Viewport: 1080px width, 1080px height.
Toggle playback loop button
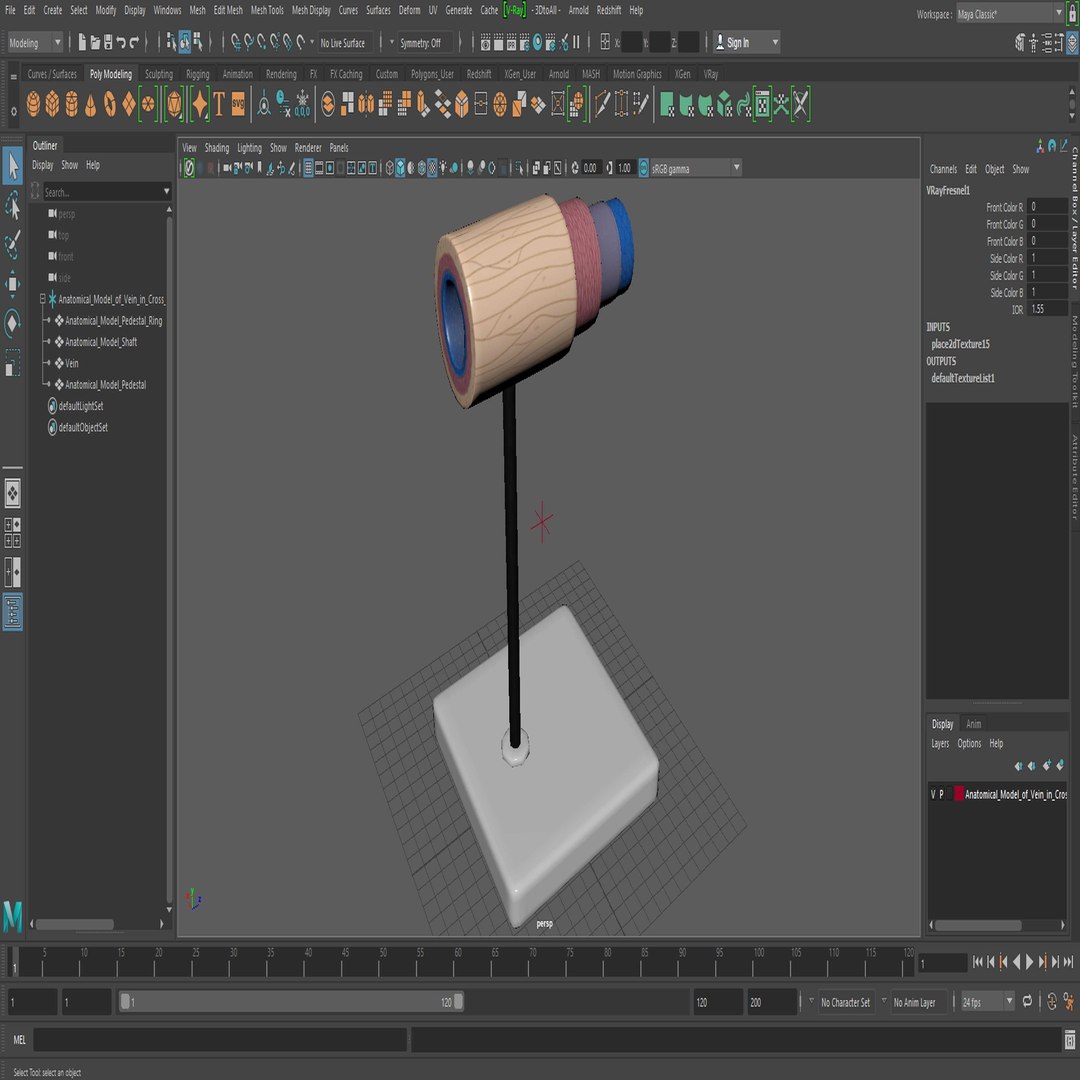tap(1028, 1001)
